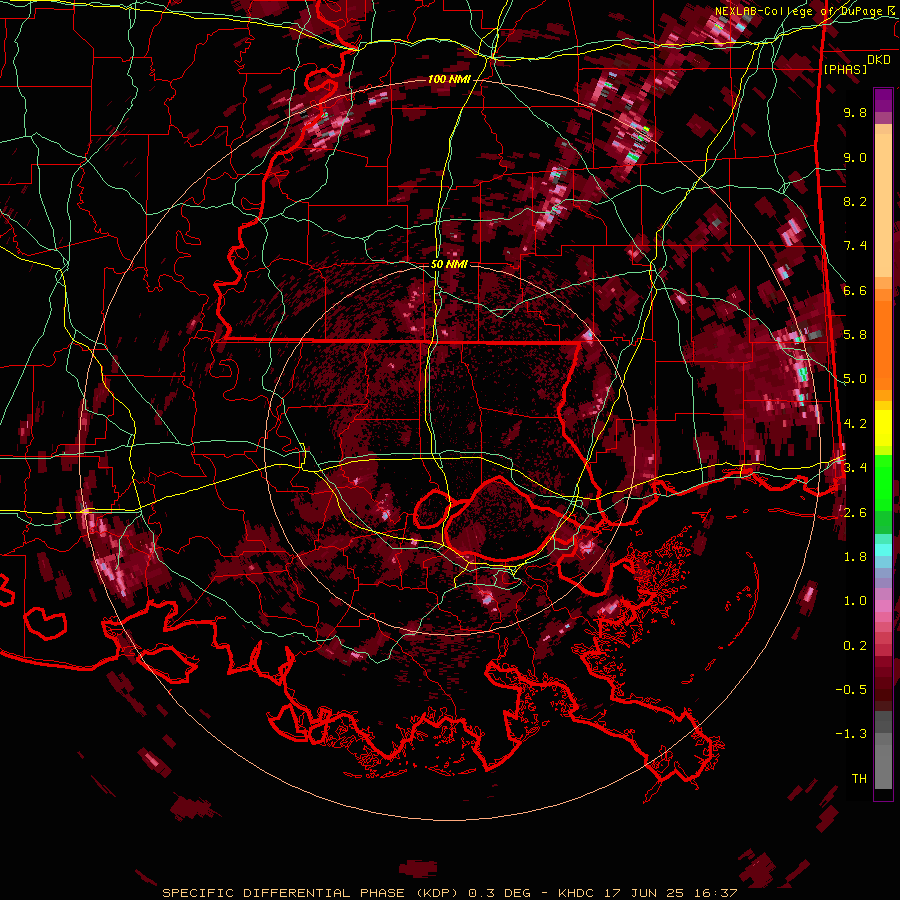Viewport: 900px width, 900px height.
Task: Click the [PHAS] units label
Action: coord(845,70)
